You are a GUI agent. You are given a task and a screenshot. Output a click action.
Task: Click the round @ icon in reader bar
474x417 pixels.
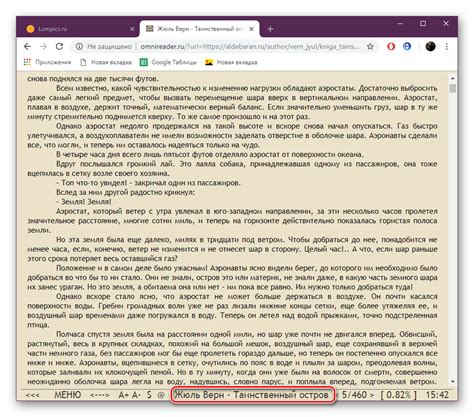tap(161, 395)
